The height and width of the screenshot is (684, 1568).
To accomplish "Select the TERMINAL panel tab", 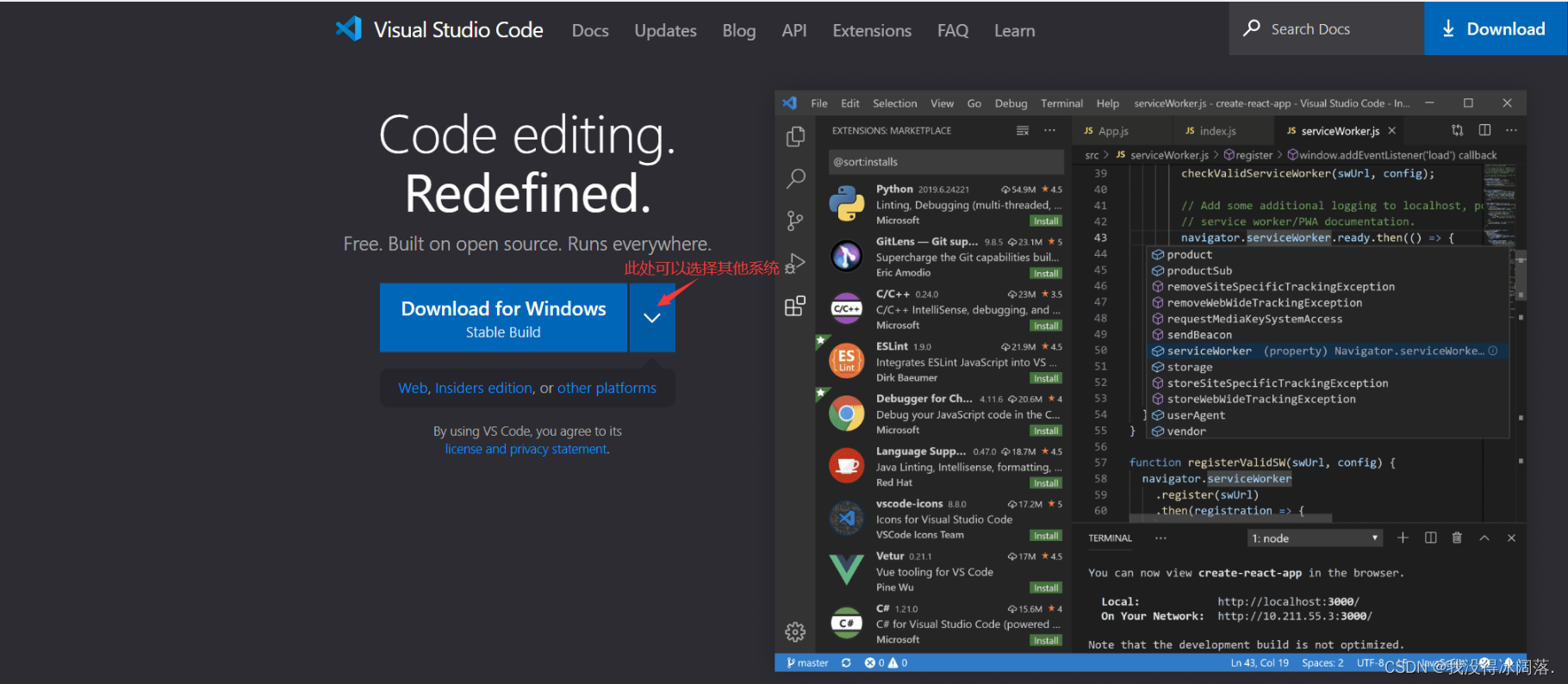I will pos(1110,538).
